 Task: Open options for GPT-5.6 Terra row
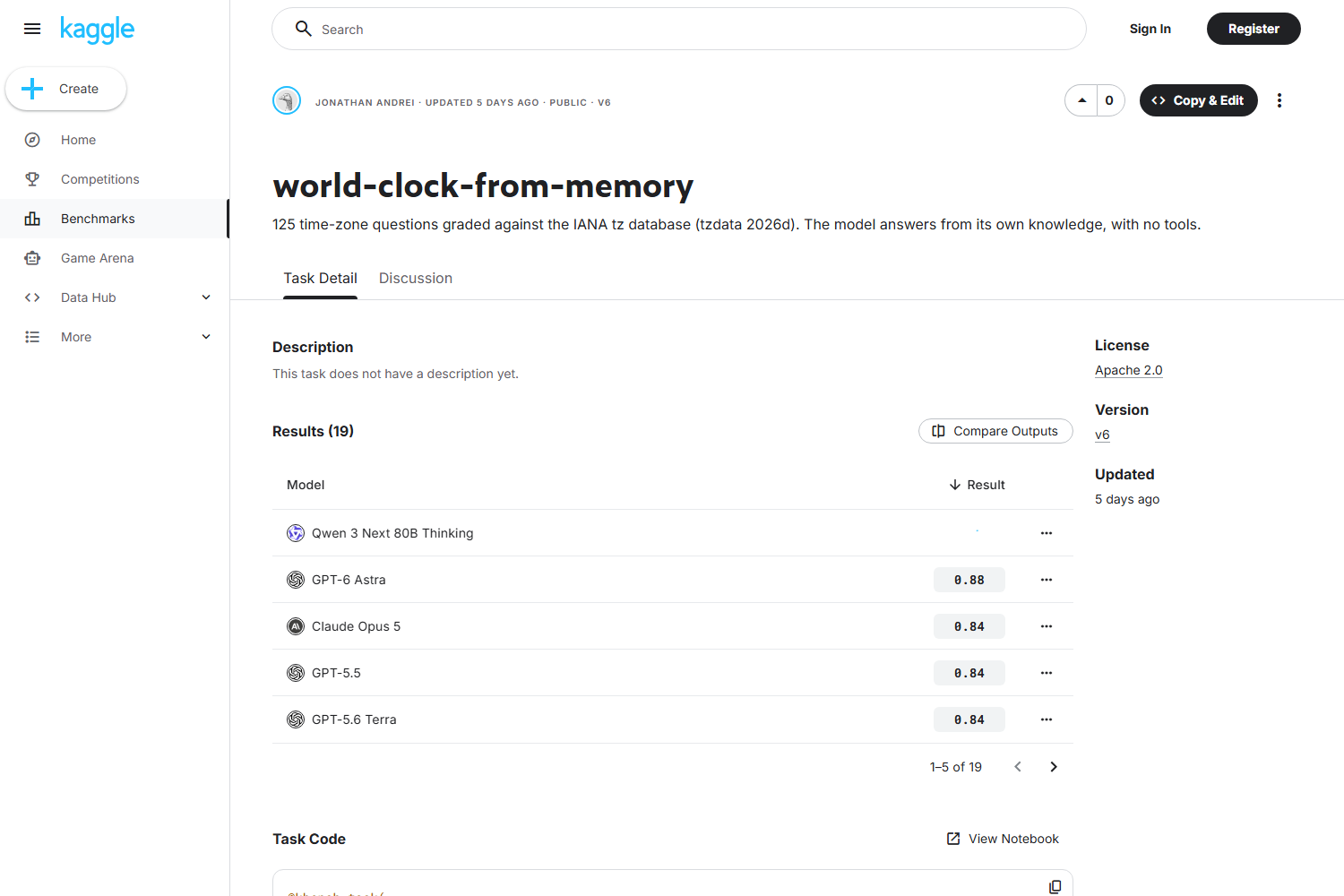pos(1046,719)
